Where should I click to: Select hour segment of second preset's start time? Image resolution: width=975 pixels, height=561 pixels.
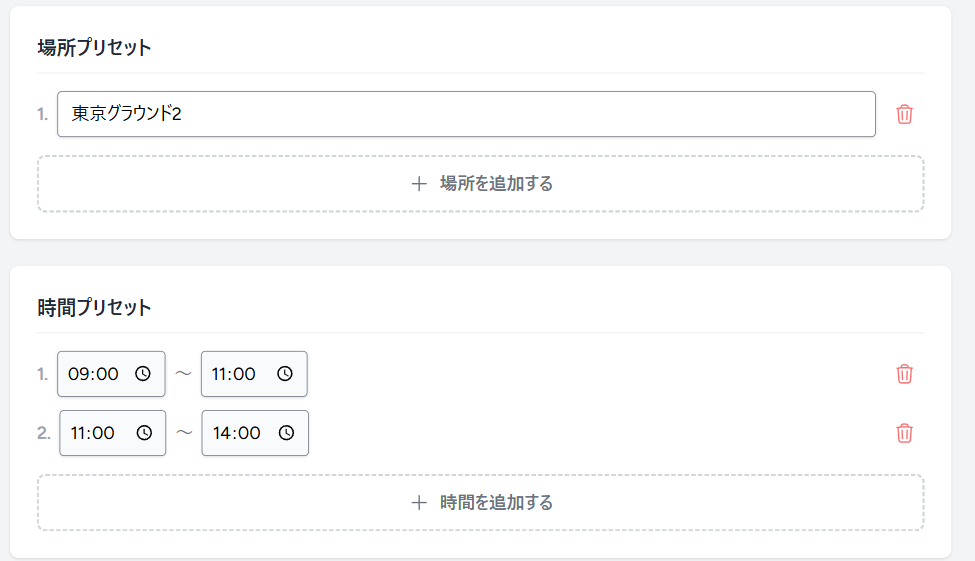78,433
